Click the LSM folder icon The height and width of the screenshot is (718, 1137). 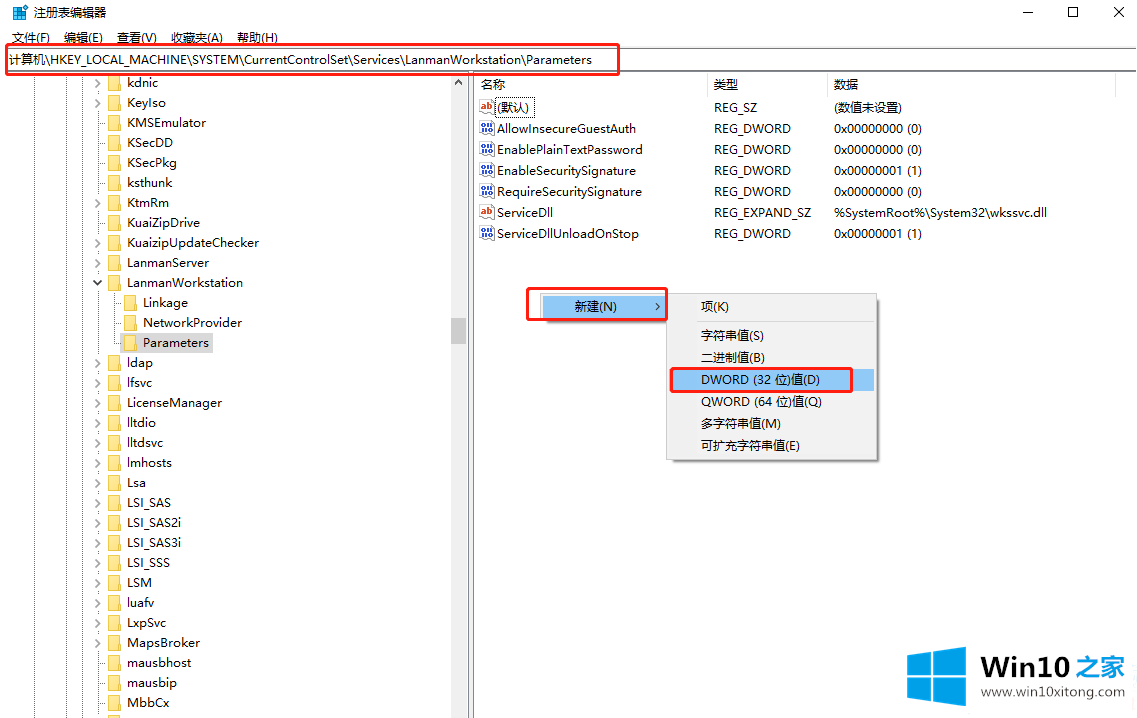coord(115,582)
